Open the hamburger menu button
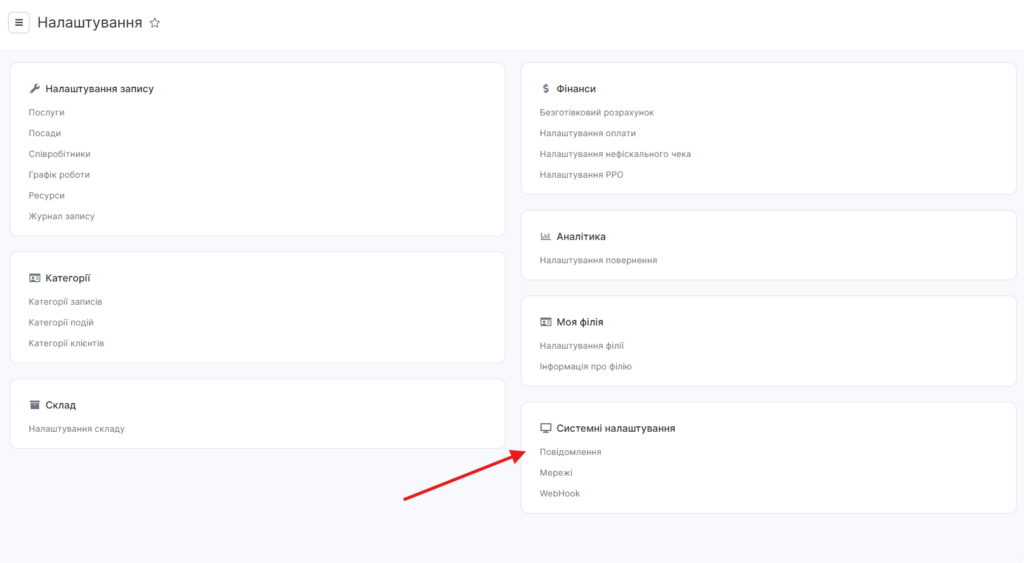1024x563 pixels. click(x=18, y=23)
